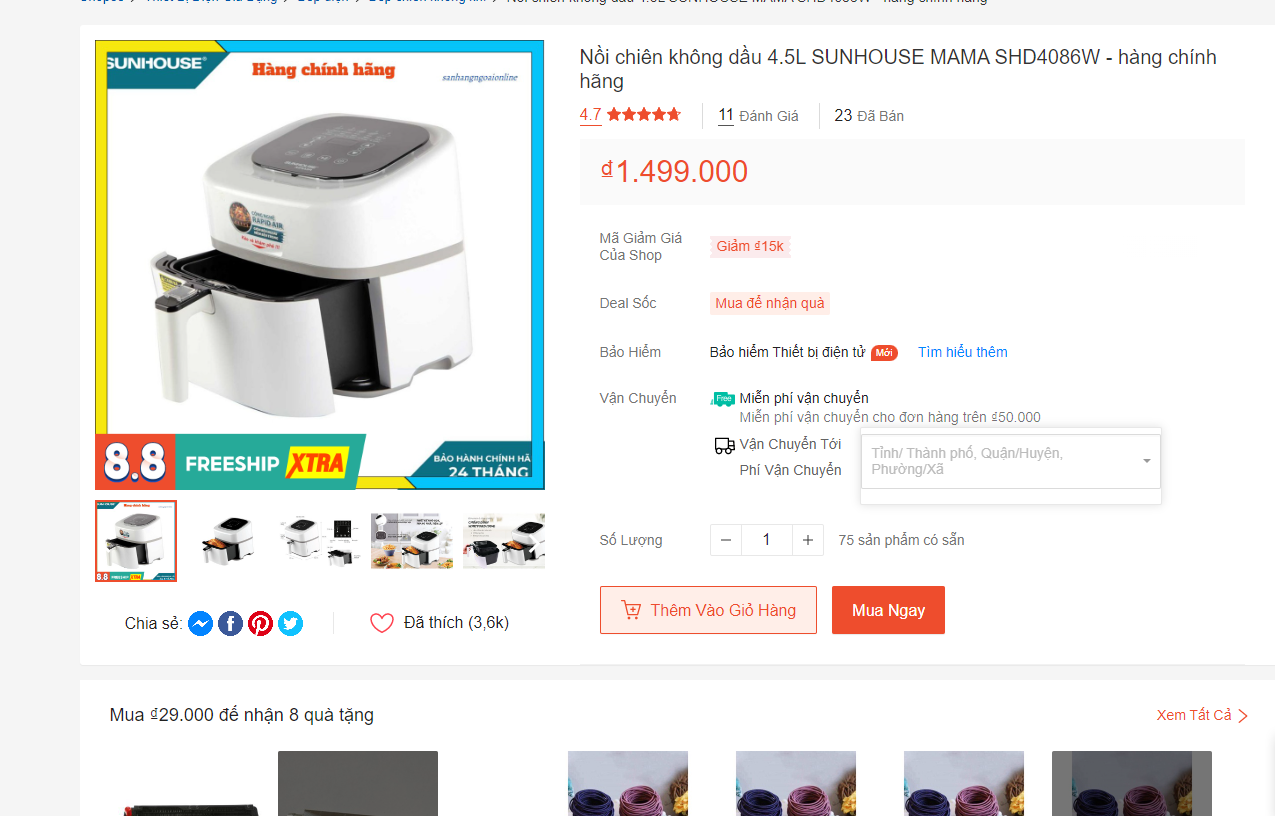Open Tìm hiểu thêm insurance link
This screenshot has width=1275, height=816.
click(x=963, y=352)
